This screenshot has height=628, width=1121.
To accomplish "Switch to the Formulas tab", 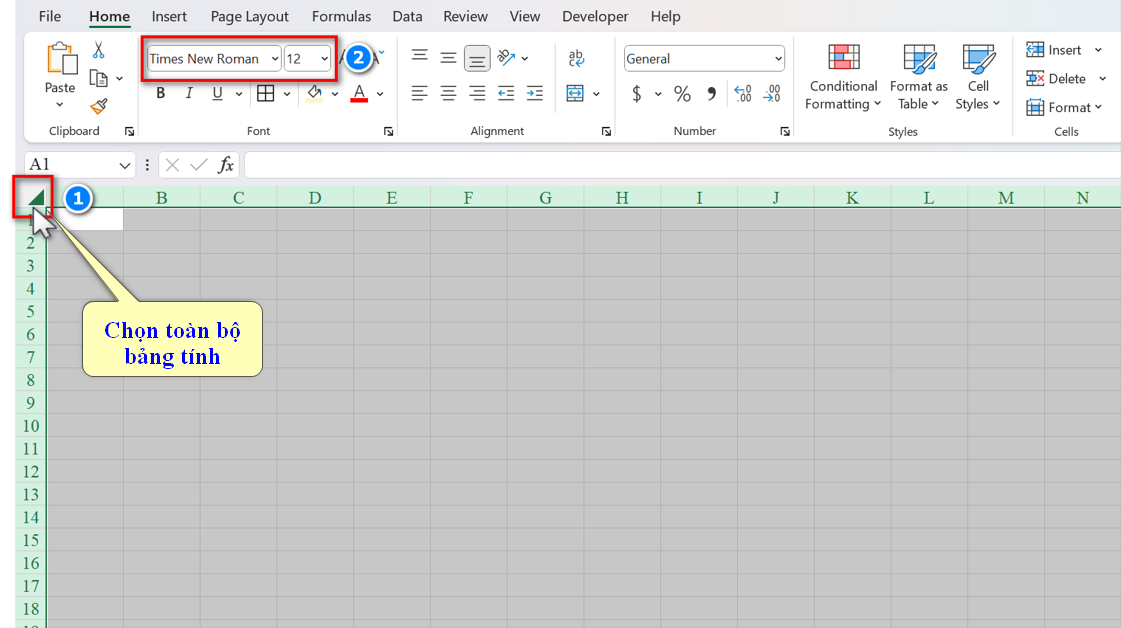I will (x=341, y=16).
